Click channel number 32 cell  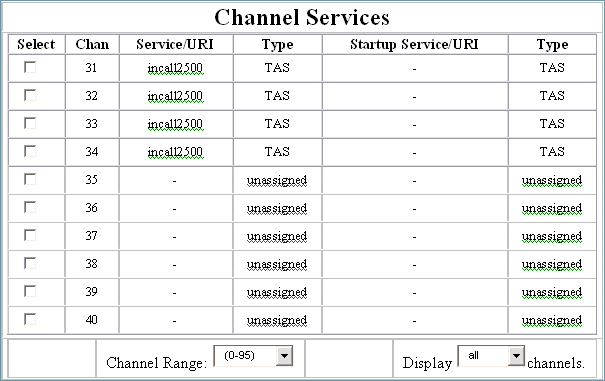click(91, 96)
